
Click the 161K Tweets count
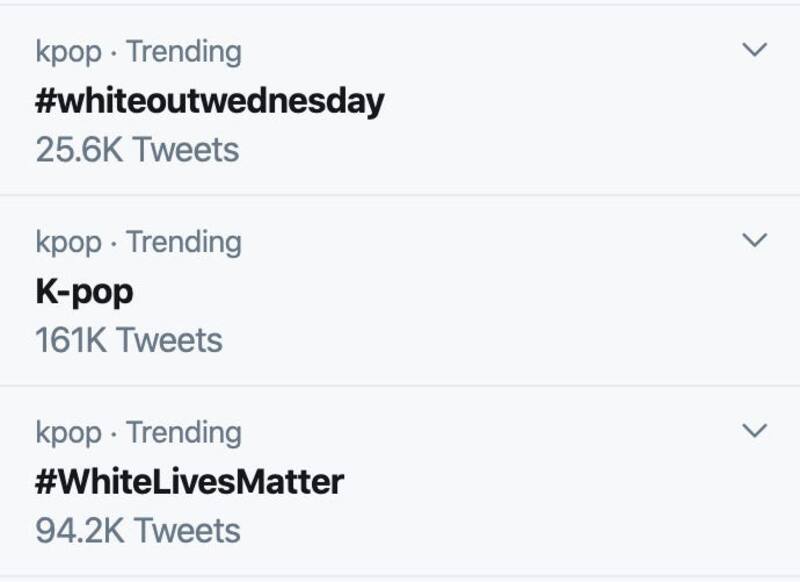tap(129, 341)
